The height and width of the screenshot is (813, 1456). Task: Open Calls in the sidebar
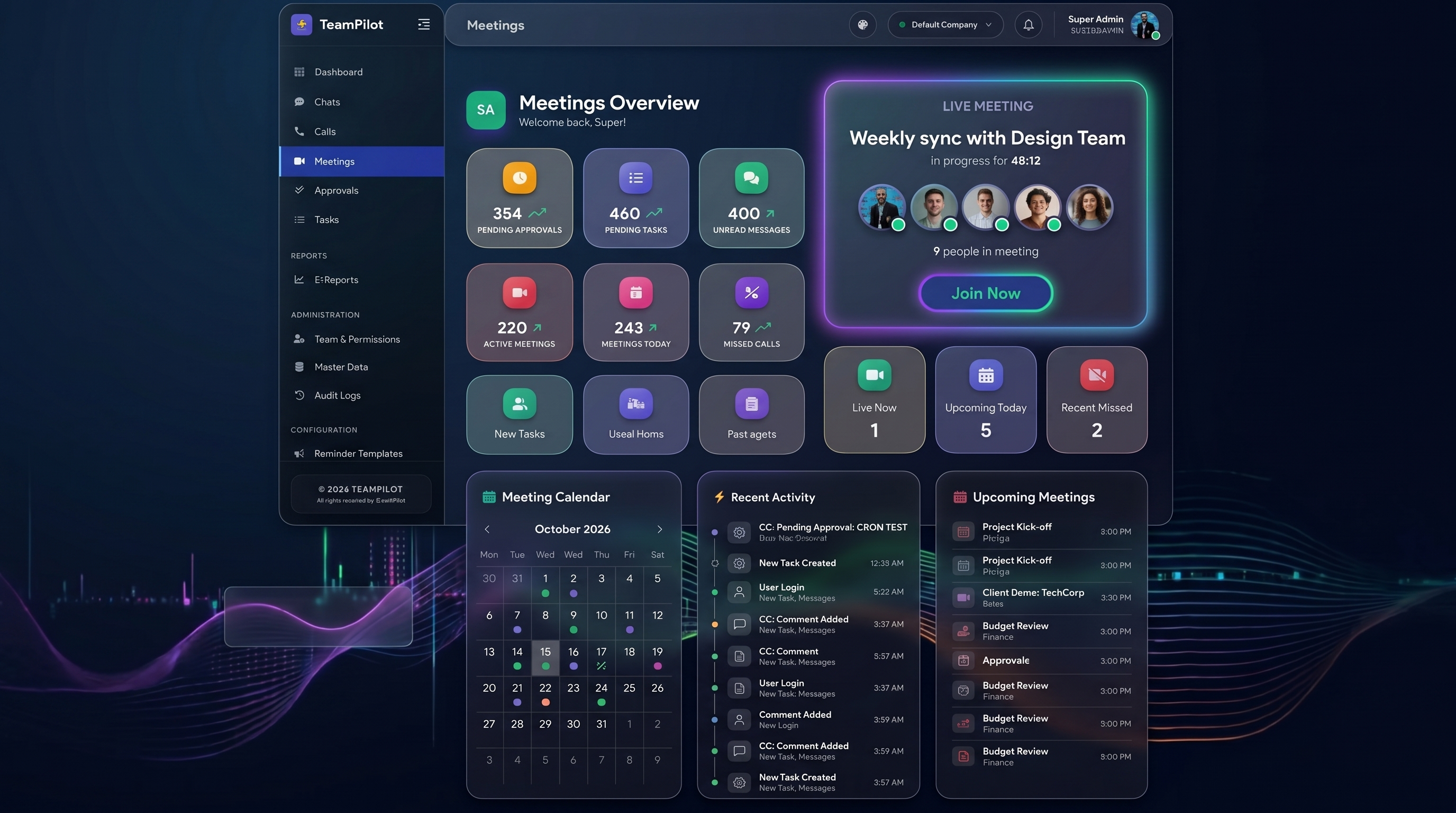(x=362, y=131)
